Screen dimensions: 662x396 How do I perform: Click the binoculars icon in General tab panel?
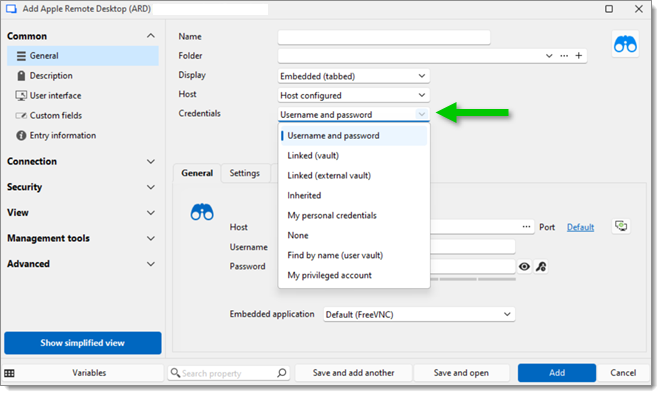click(202, 212)
